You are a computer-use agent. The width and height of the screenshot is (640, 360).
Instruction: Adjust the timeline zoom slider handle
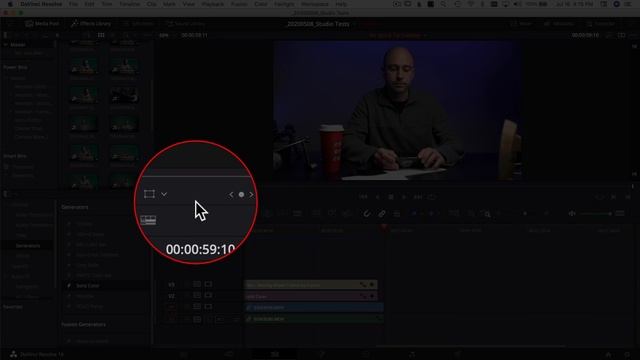525,213
